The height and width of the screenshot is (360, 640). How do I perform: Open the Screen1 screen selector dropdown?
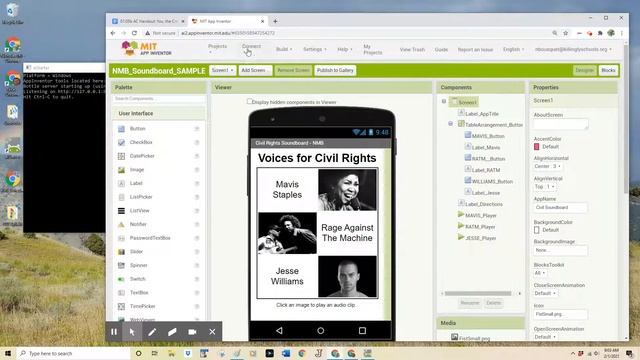click(x=222, y=71)
